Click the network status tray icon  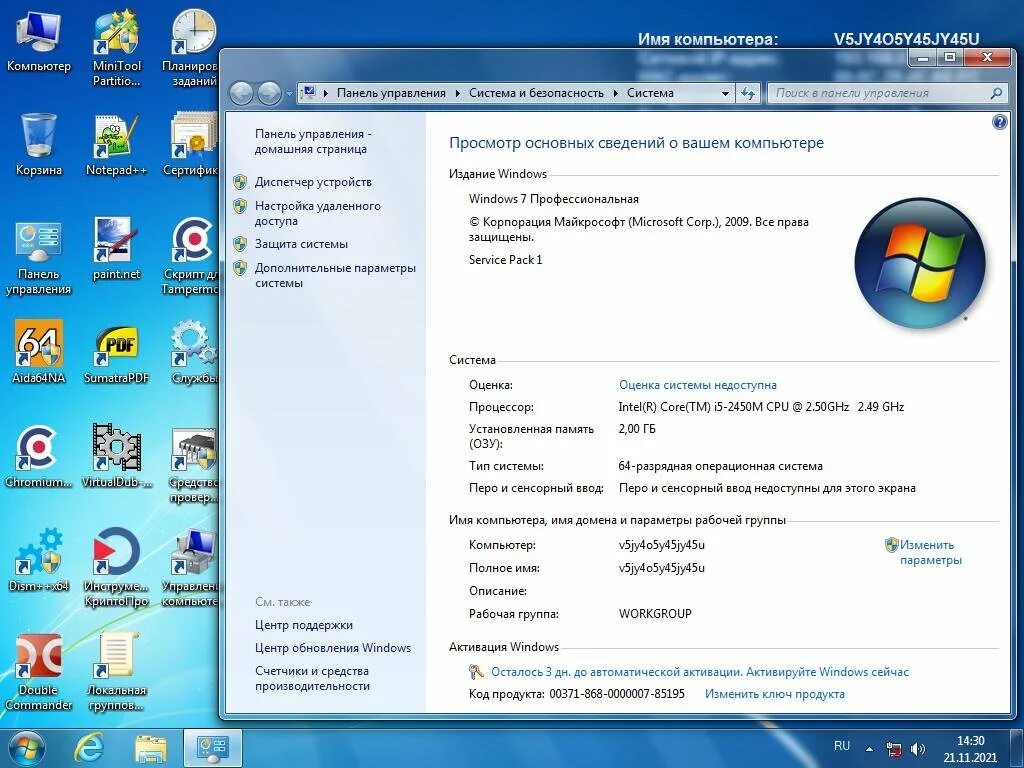893,749
